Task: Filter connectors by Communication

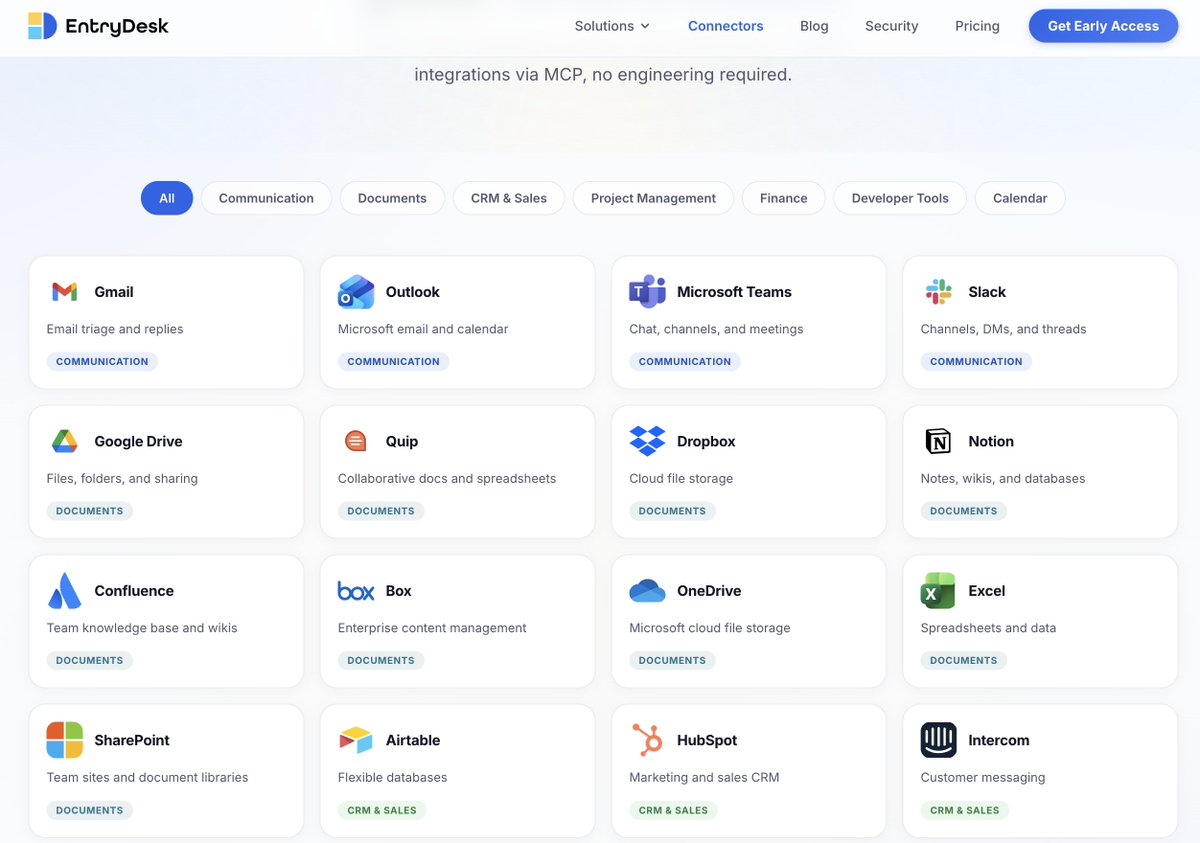Action: [x=266, y=198]
